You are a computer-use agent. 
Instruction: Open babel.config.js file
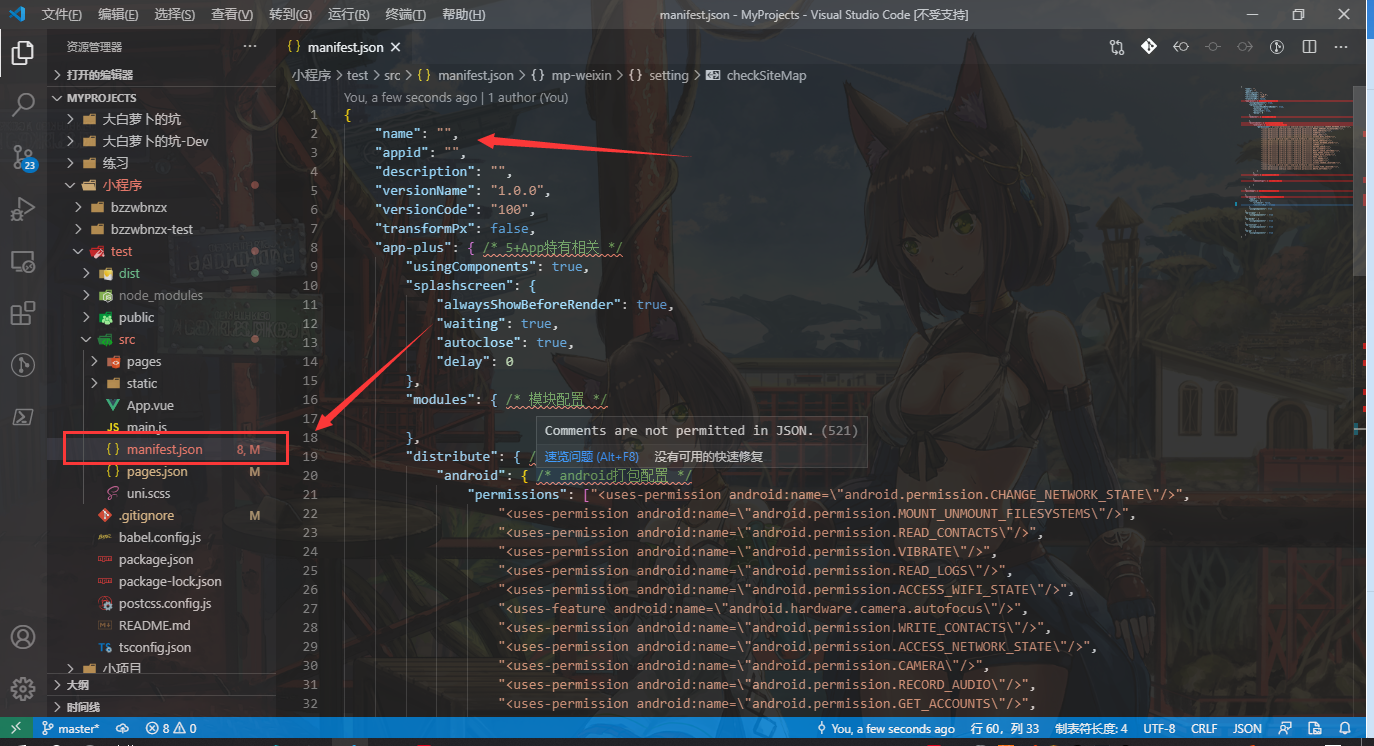pyautogui.click(x=162, y=537)
